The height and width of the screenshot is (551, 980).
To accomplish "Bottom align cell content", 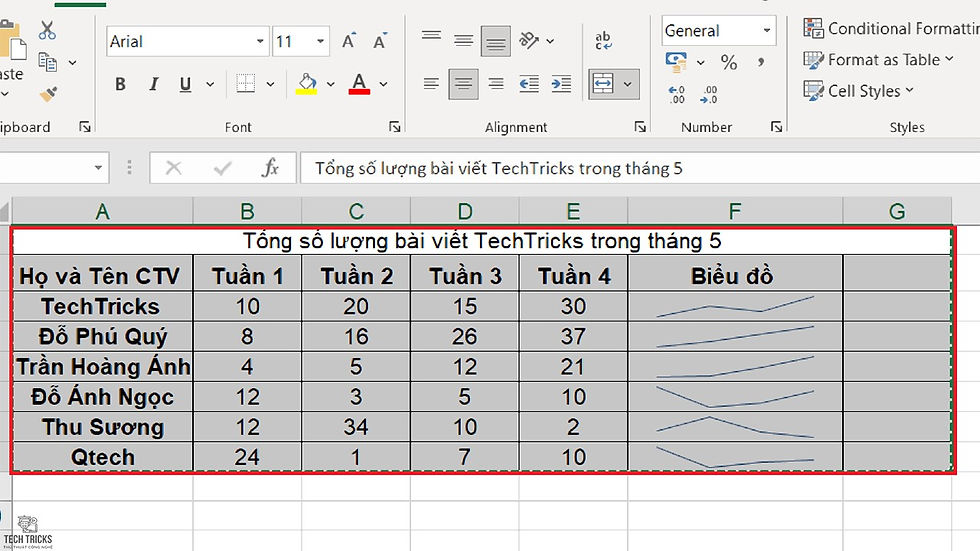I will (x=496, y=41).
